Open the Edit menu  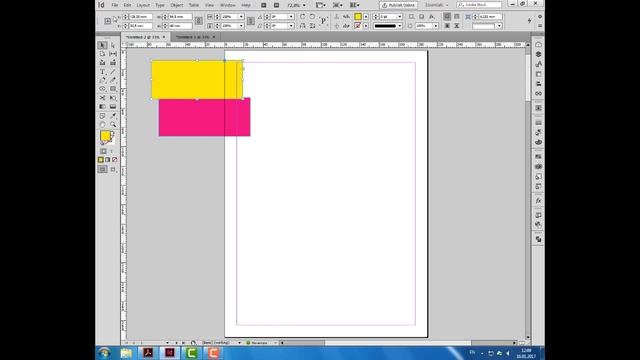pos(127,5)
